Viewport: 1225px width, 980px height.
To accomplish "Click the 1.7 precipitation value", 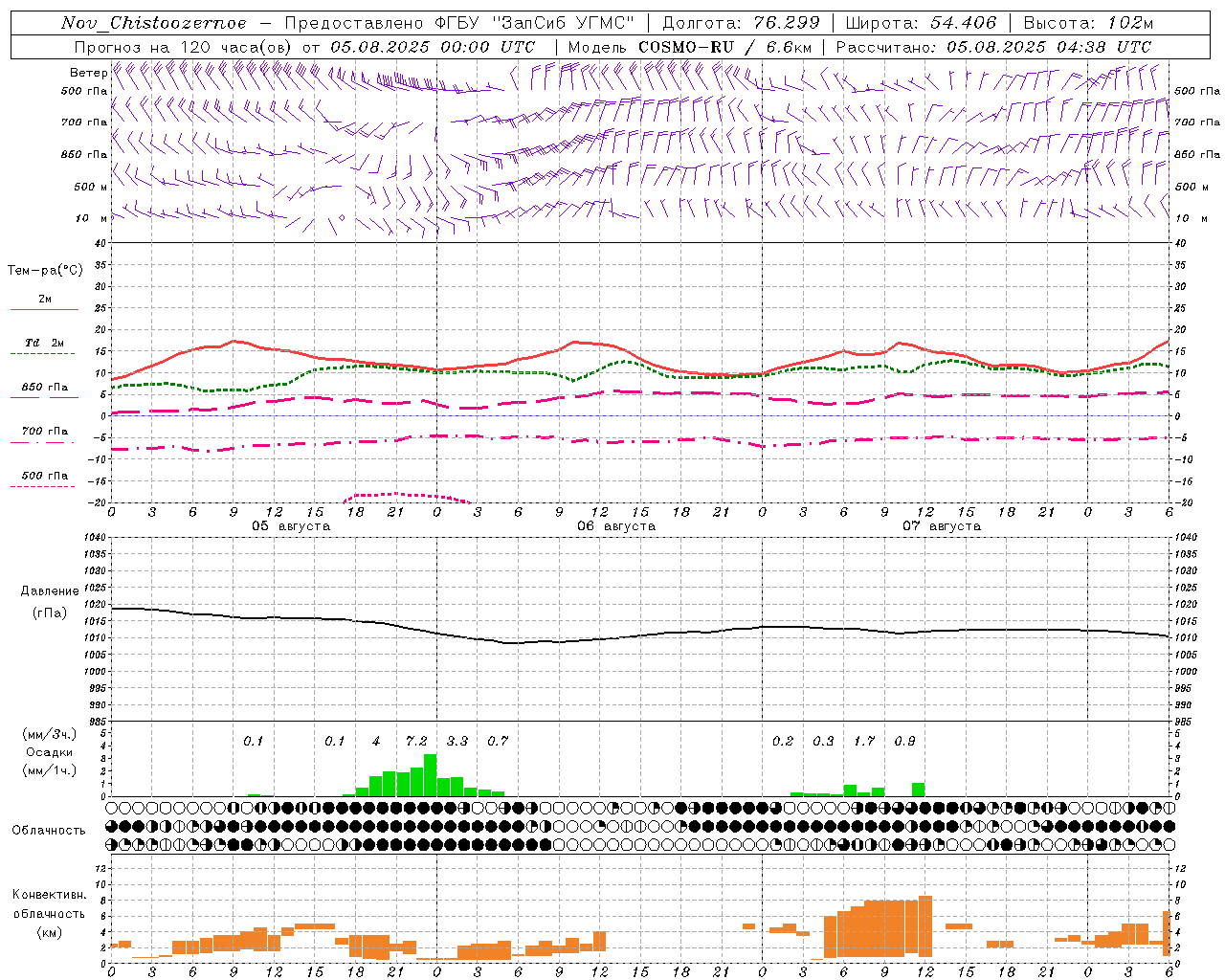I will (864, 741).
